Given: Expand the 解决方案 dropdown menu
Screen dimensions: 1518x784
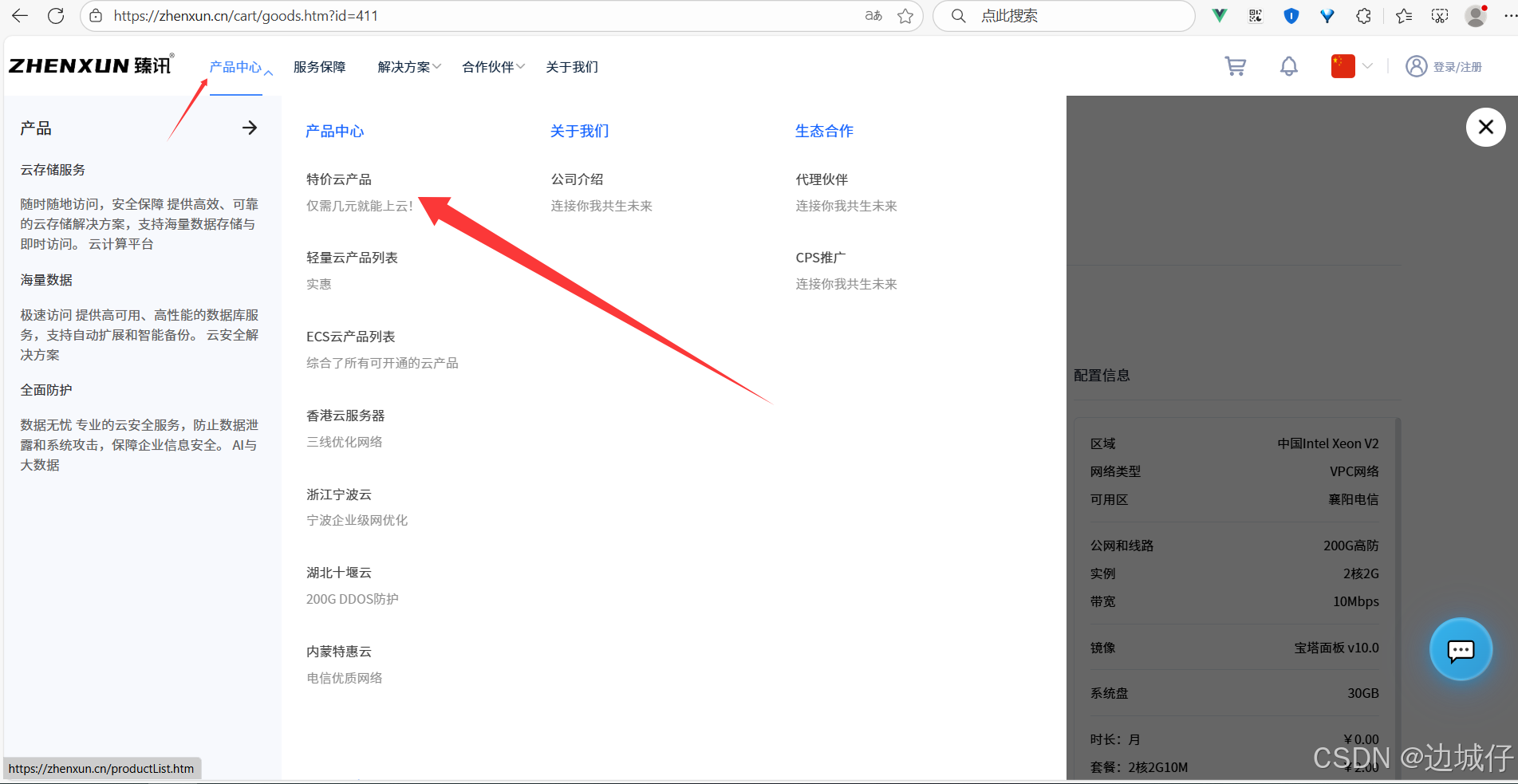Looking at the screenshot, I should [405, 67].
